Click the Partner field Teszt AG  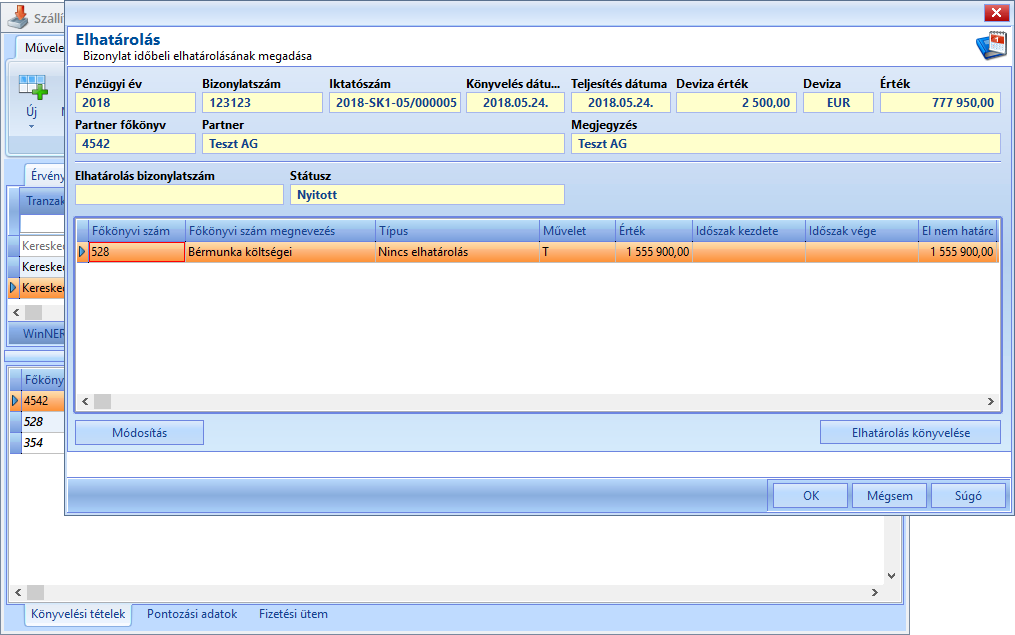[383, 144]
